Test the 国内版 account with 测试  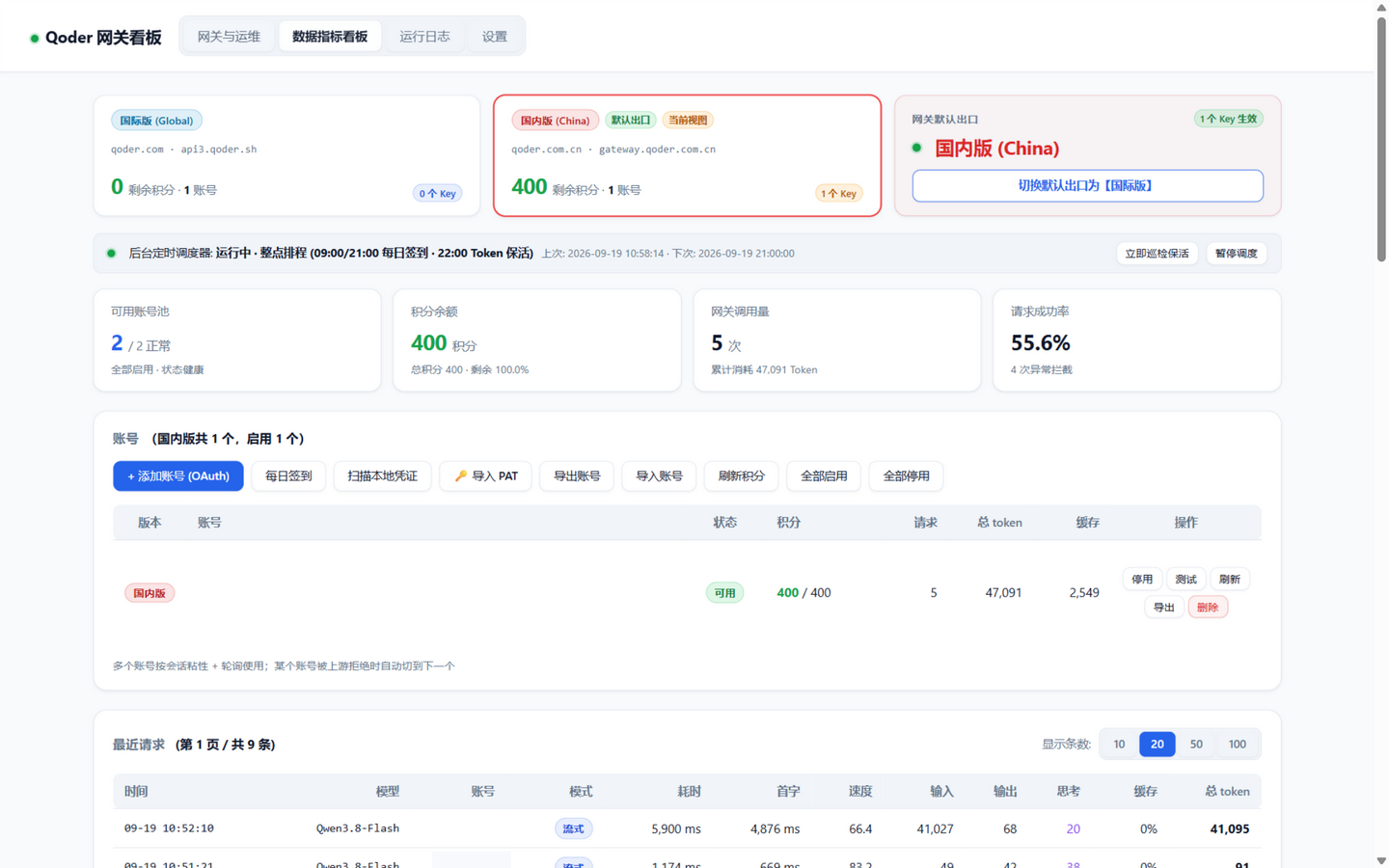point(1185,580)
